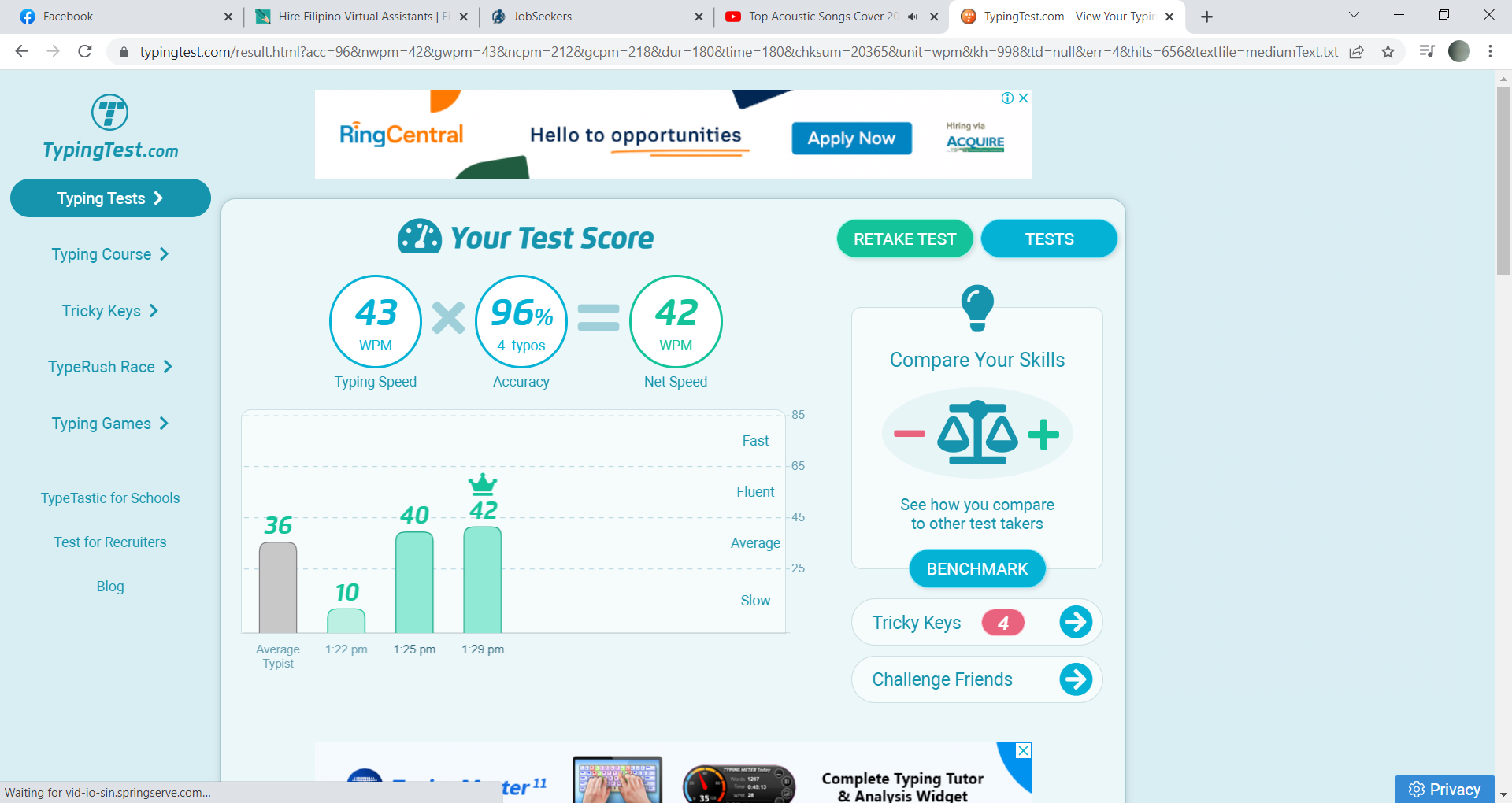
Task: Open the media control playlist icon
Action: (1426, 51)
